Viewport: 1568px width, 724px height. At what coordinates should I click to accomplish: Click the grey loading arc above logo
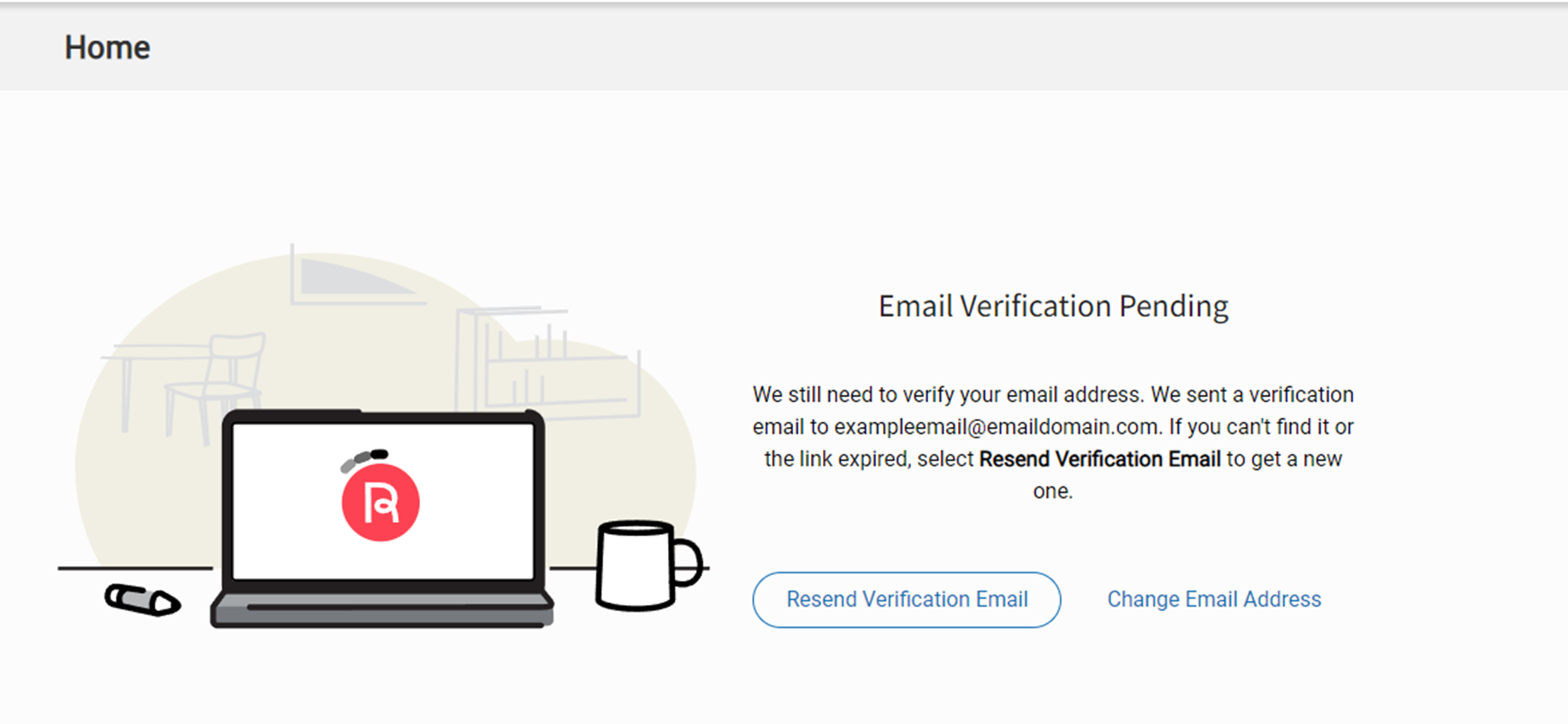pos(364,460)
